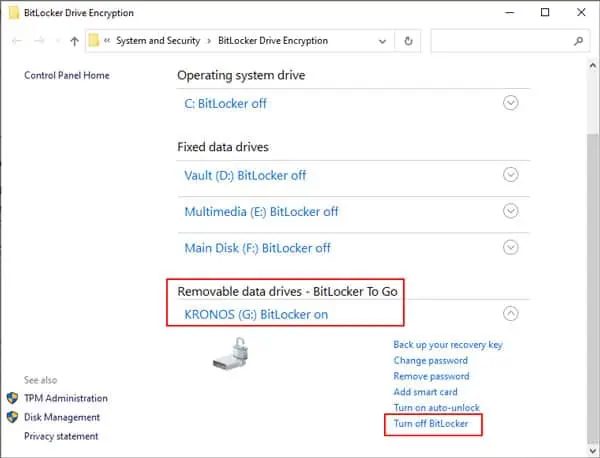Open the C: BitLocker off link
600x458 pixels.
click(x=225, y=104)
